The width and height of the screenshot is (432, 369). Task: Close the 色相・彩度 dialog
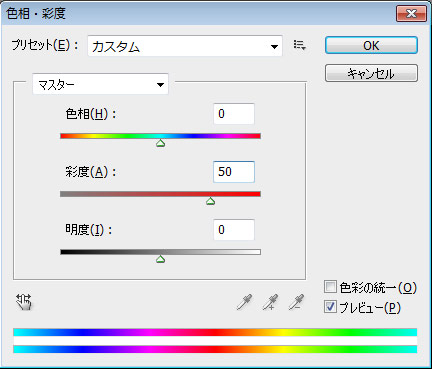(x=411, y=14)
